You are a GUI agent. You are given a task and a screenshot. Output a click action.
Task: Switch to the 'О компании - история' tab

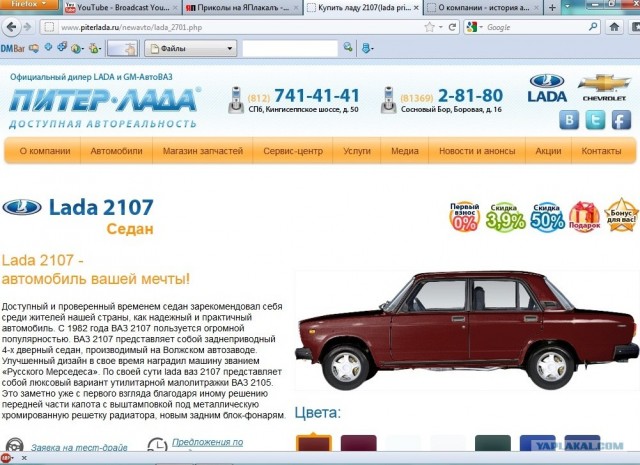point(484,7)
